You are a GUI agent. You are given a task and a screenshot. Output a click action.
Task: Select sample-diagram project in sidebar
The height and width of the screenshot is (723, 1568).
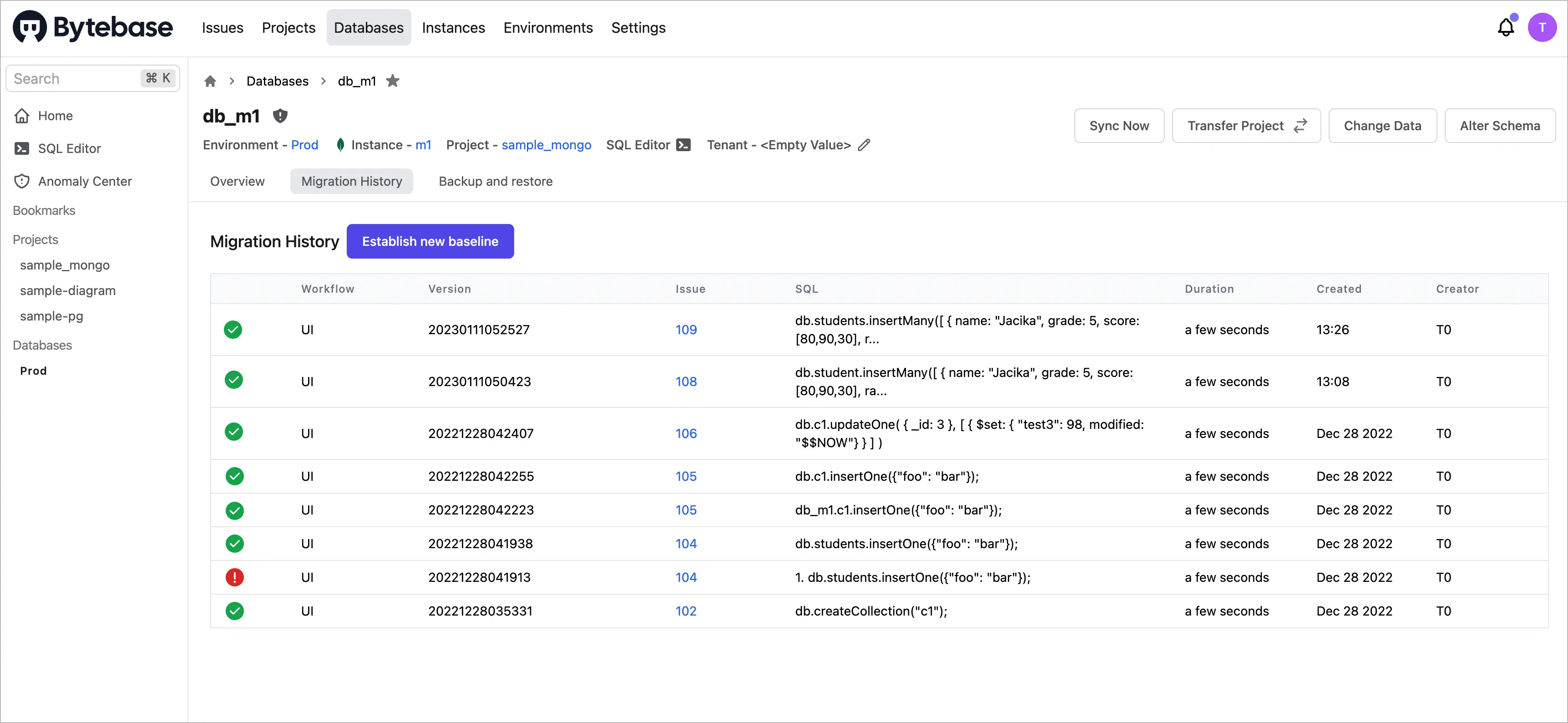tap(67, 290)
